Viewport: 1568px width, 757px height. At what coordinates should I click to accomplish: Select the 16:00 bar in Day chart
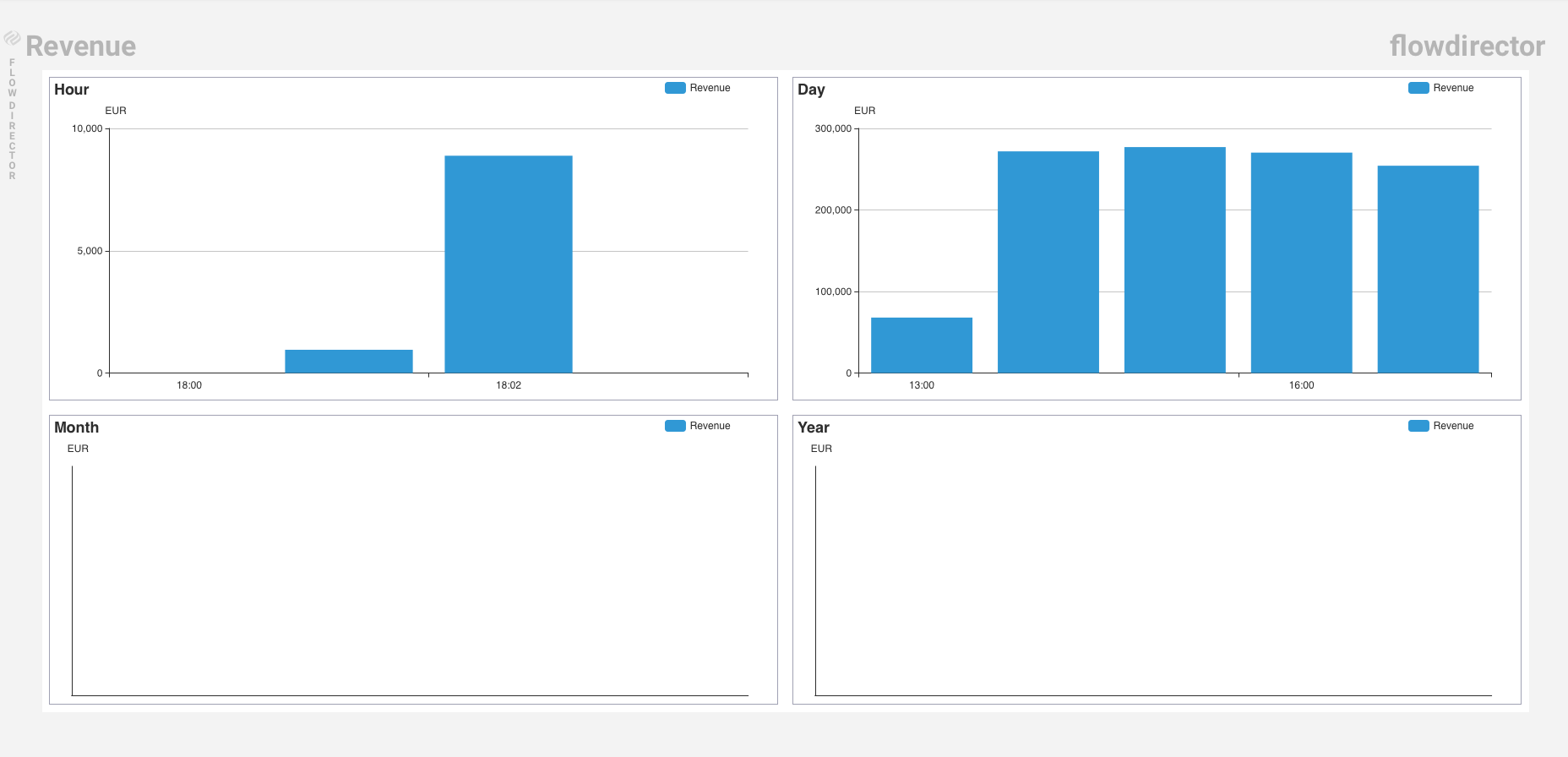click(x=1301, y=262)
